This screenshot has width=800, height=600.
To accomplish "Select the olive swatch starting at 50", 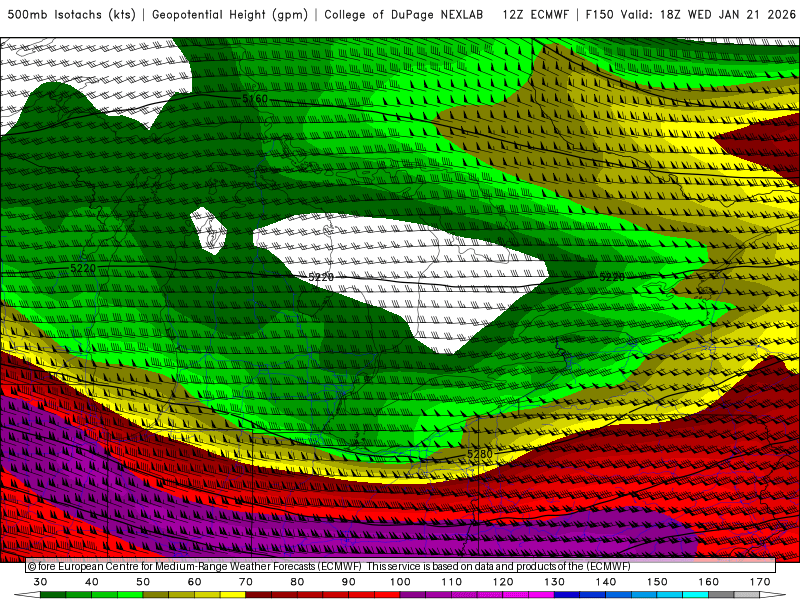I will [156, 595].
